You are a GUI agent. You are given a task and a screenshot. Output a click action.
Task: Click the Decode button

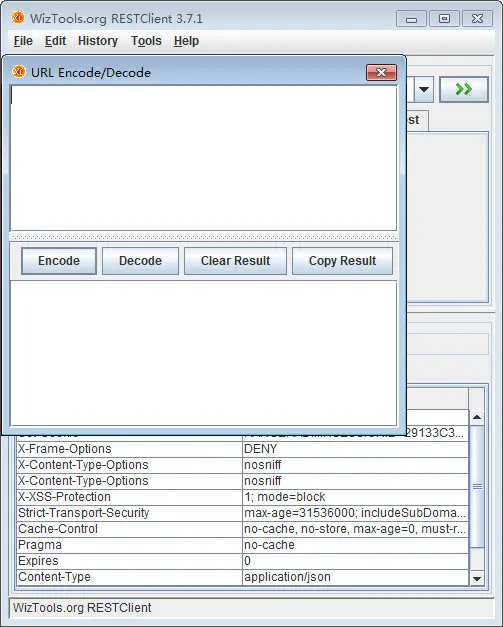click(x=140, y=261)
